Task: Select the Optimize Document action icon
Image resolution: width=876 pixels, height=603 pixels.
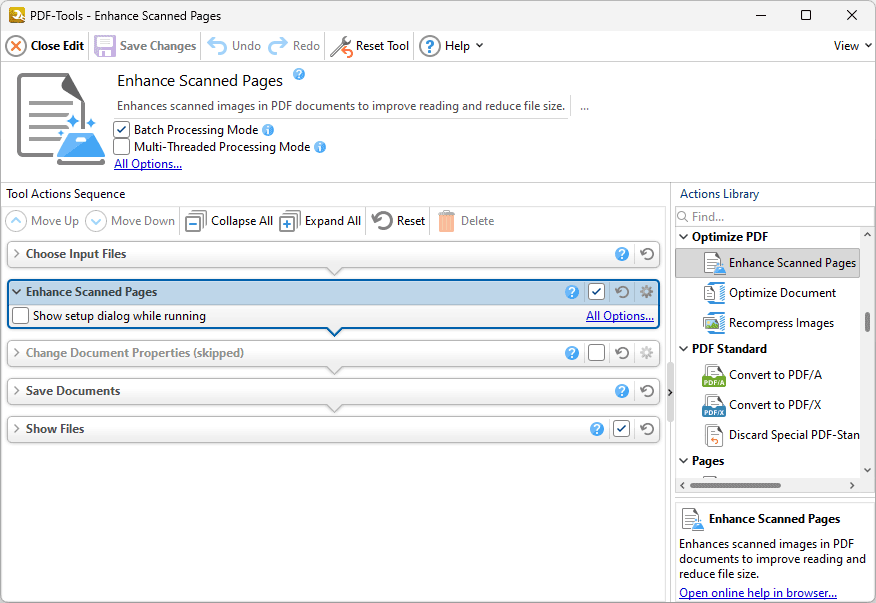Action: (x=714, y=292)
